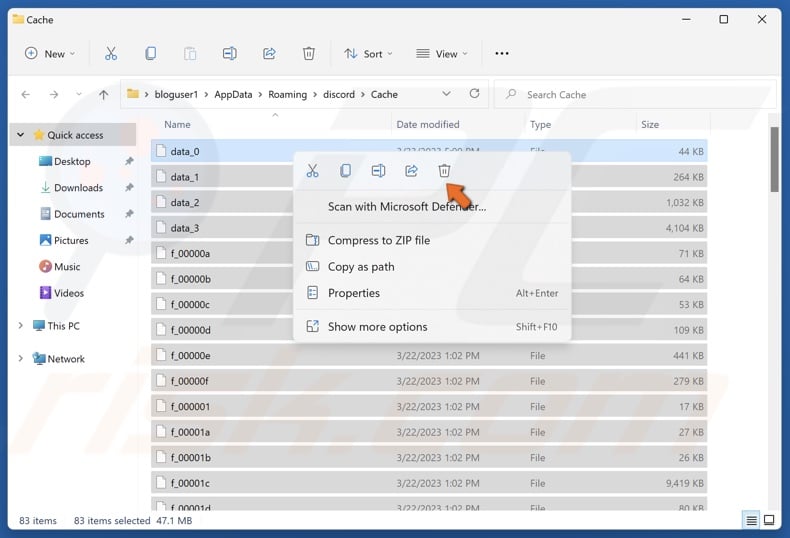Choose Compress to ZIP file

click(x=379, y=240)
